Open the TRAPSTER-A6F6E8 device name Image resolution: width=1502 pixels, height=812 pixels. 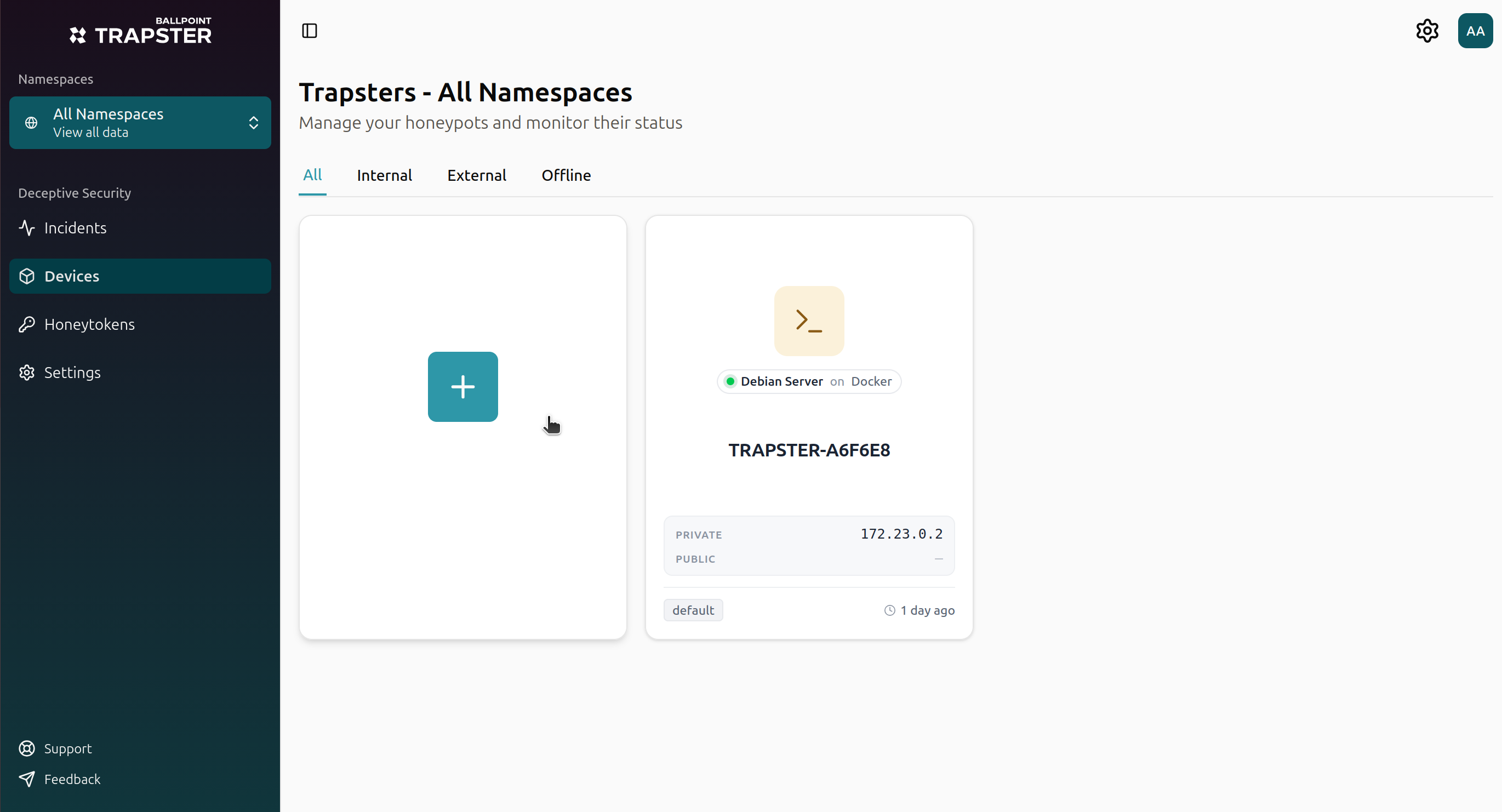809,450
